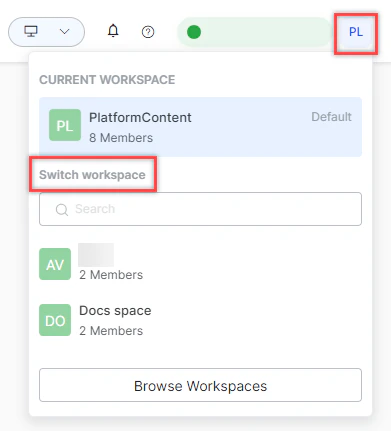Image resolution: width=391 pixels, height=431 pixels.
Task: Focus the workspace Search field
Action: coord(200,209)
